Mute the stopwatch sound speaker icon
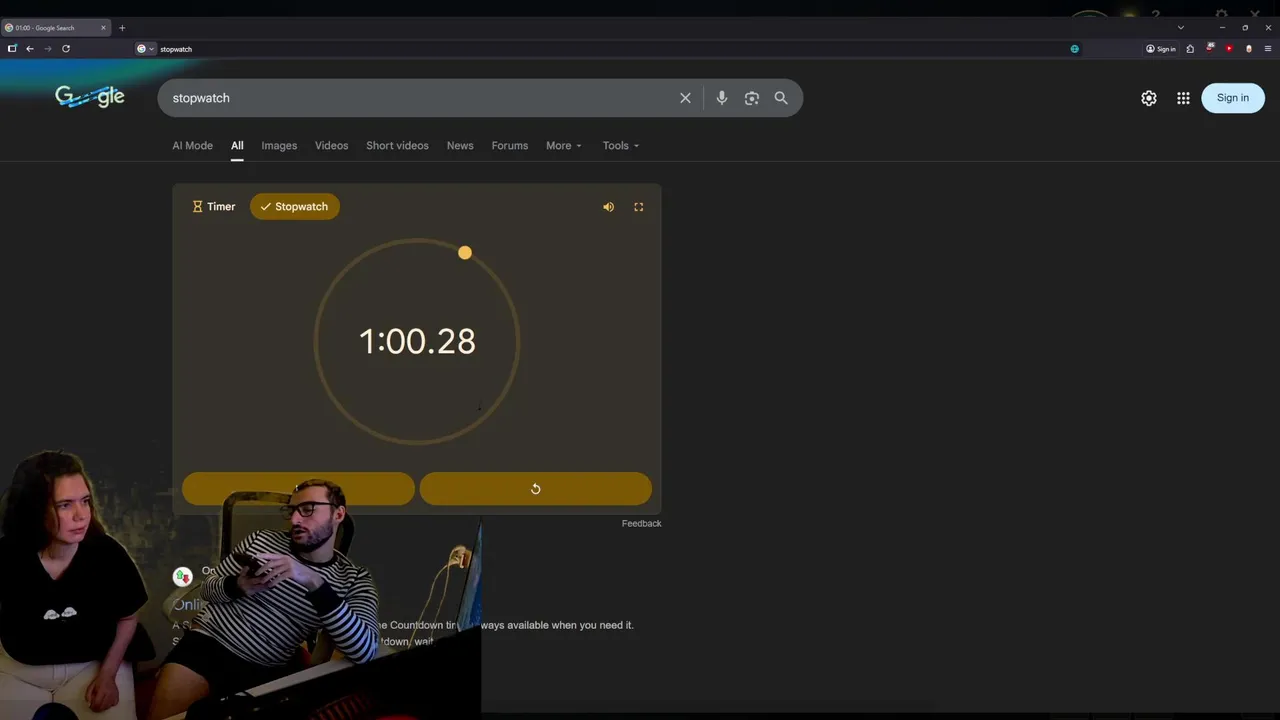This screenshot has height=720, width=1280. [x=608, y=207]
